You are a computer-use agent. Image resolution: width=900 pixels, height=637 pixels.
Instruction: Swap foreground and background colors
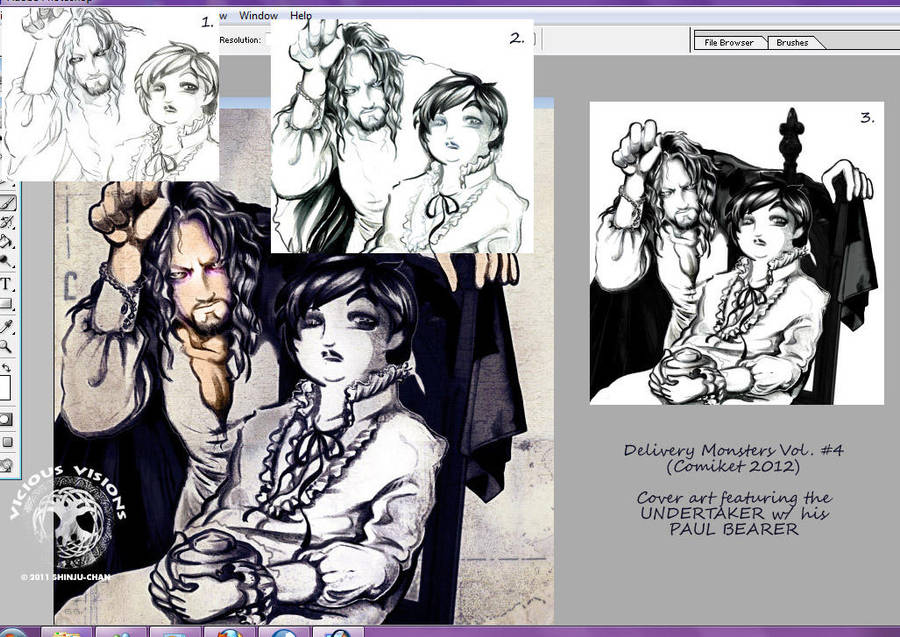pyautogui.click(x=7, y=367)
